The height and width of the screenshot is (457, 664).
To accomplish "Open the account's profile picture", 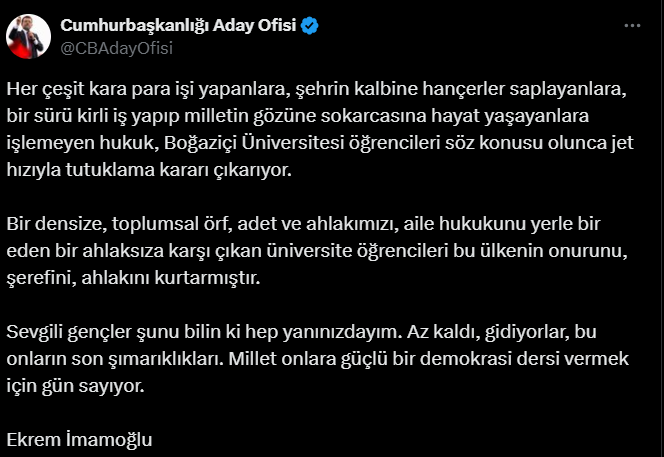I will (x=28, y=36).
